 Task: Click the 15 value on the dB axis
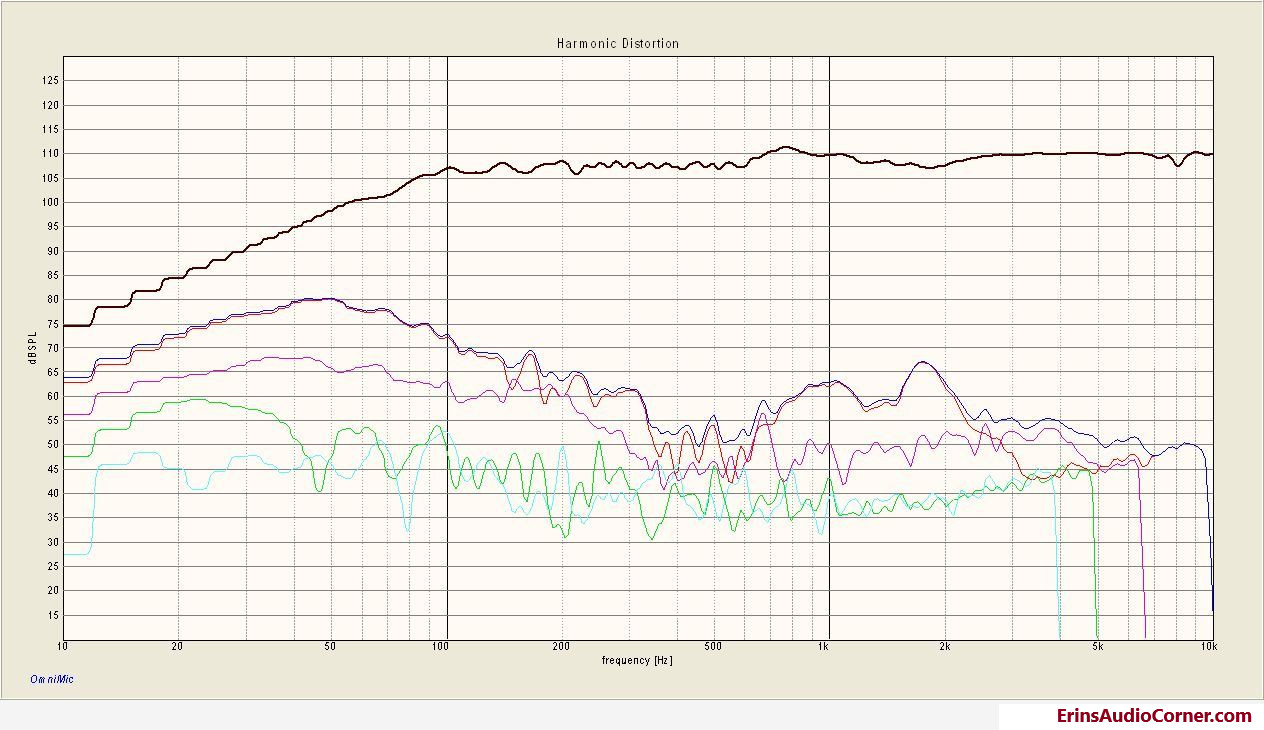click(52, 615)
